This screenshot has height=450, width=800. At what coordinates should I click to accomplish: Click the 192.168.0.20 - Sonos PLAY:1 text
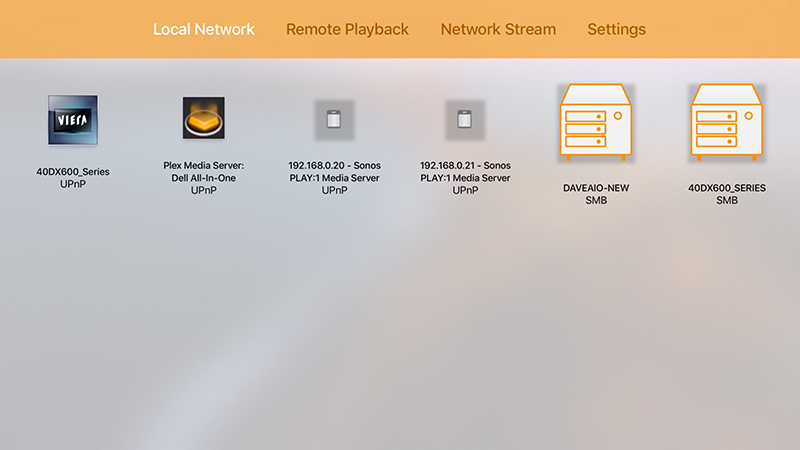point(334,172)
